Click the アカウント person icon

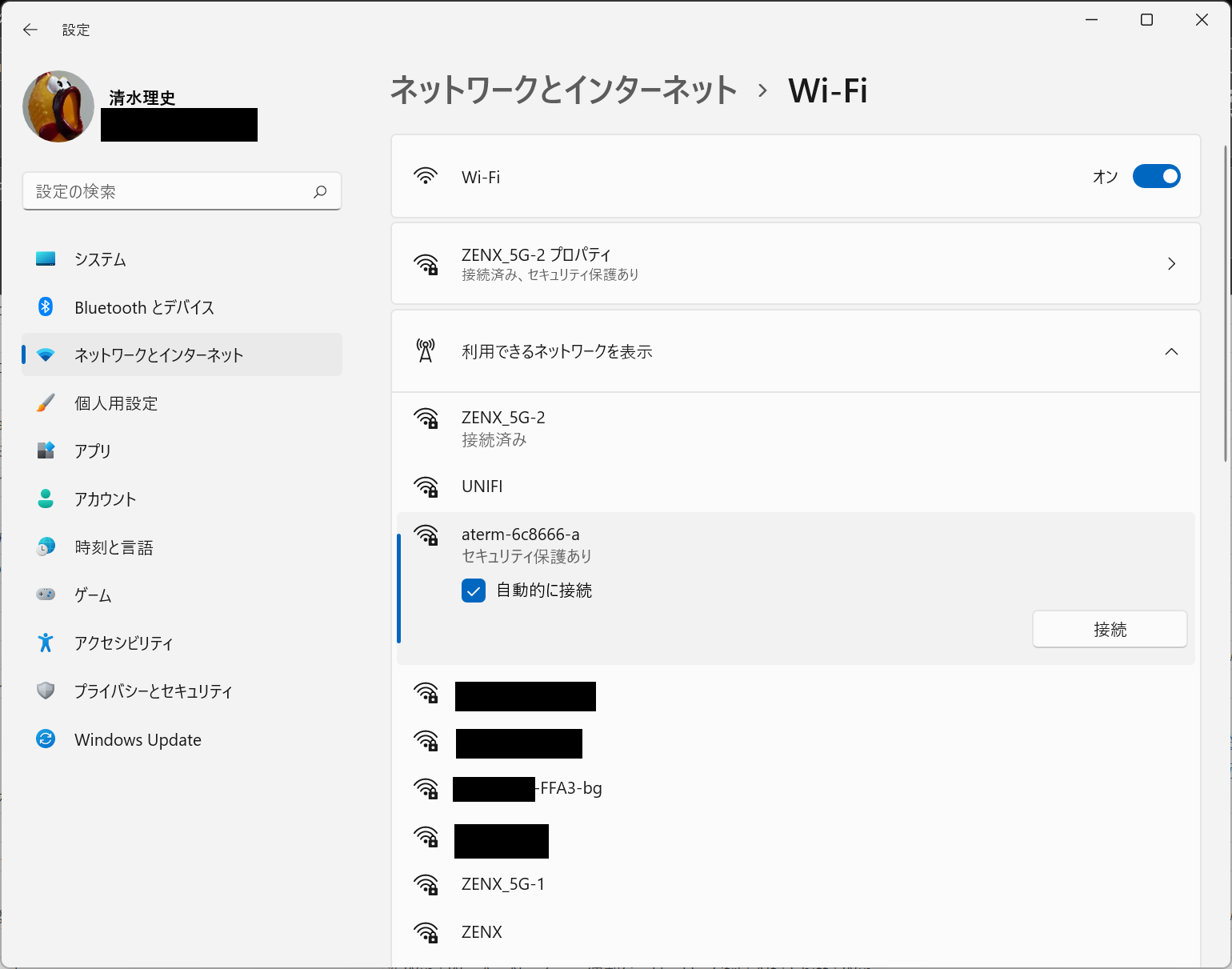point(46,499)
